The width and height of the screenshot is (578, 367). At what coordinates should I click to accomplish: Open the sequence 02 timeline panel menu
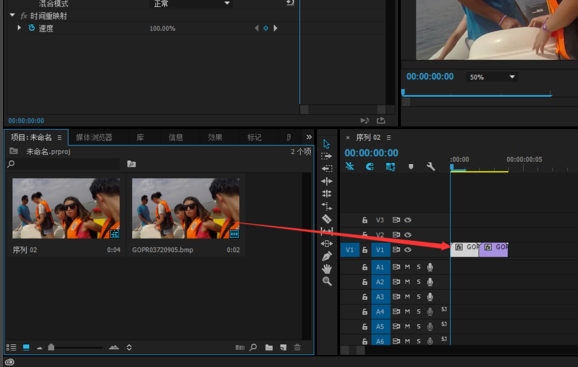pos(389,137)
